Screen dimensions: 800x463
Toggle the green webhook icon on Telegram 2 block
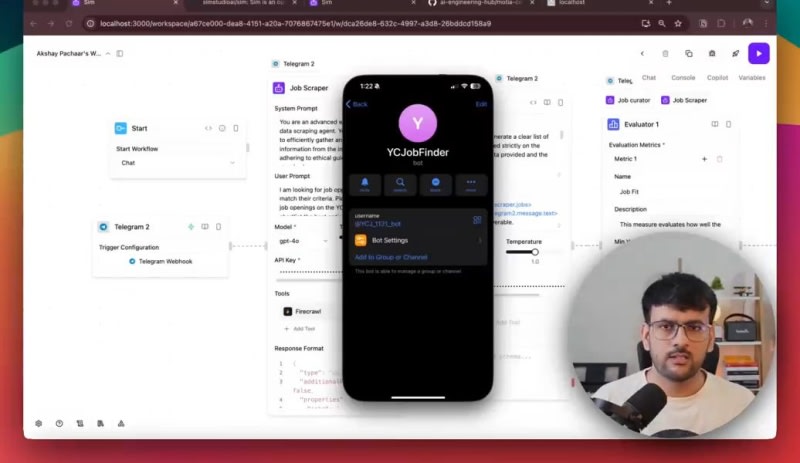(x=191, y=227)
